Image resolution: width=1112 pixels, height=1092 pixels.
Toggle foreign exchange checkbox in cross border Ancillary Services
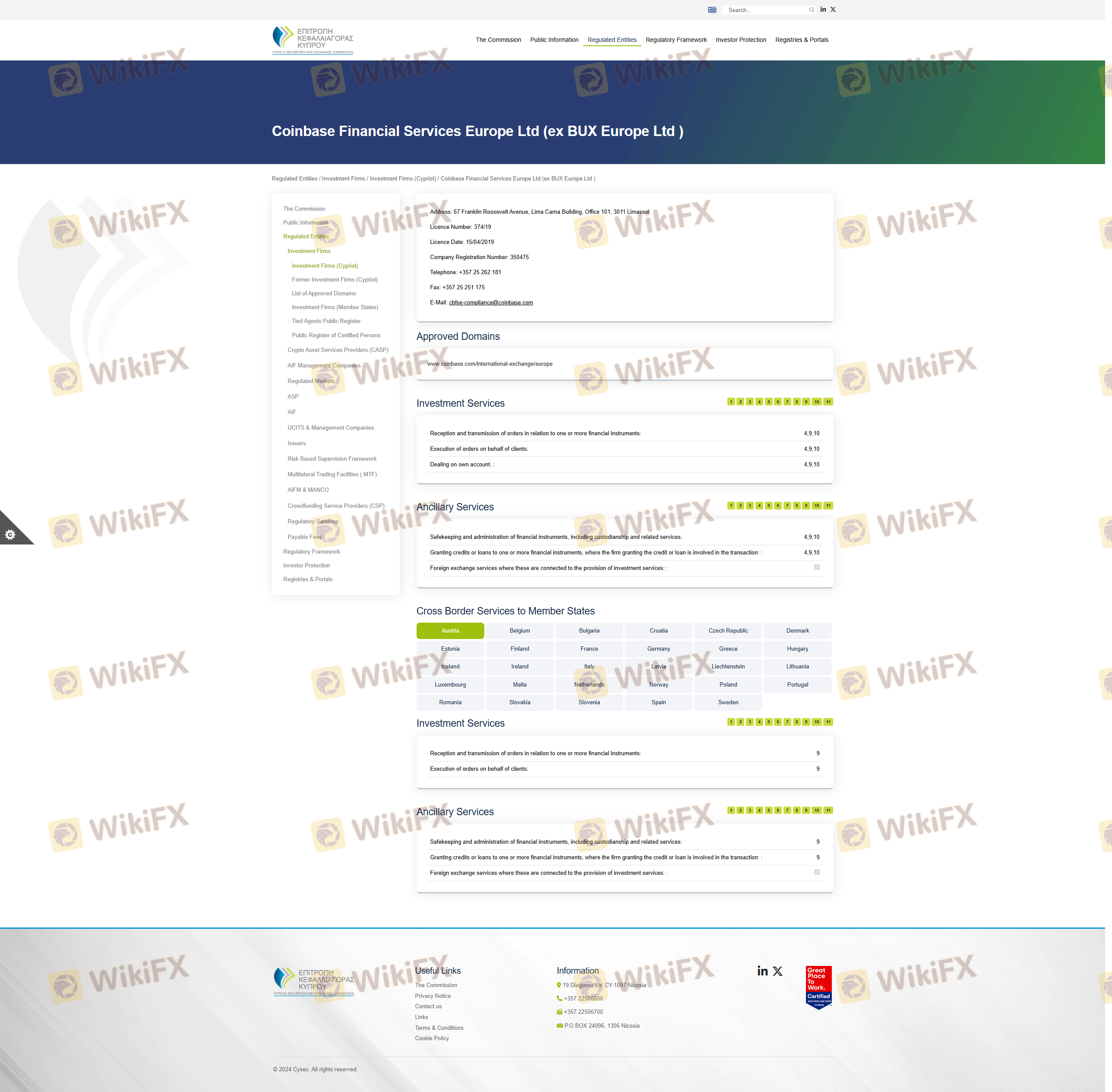click(817, 872)
